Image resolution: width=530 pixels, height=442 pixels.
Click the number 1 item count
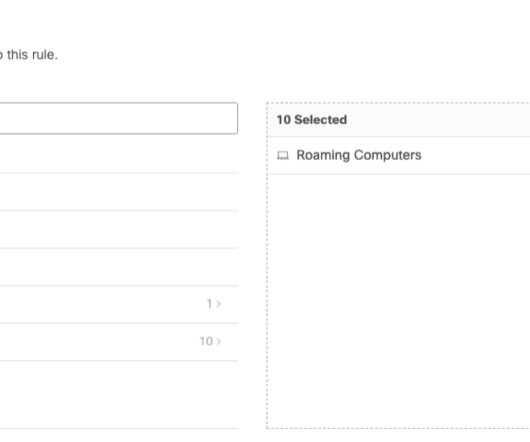tap(209, 304)
